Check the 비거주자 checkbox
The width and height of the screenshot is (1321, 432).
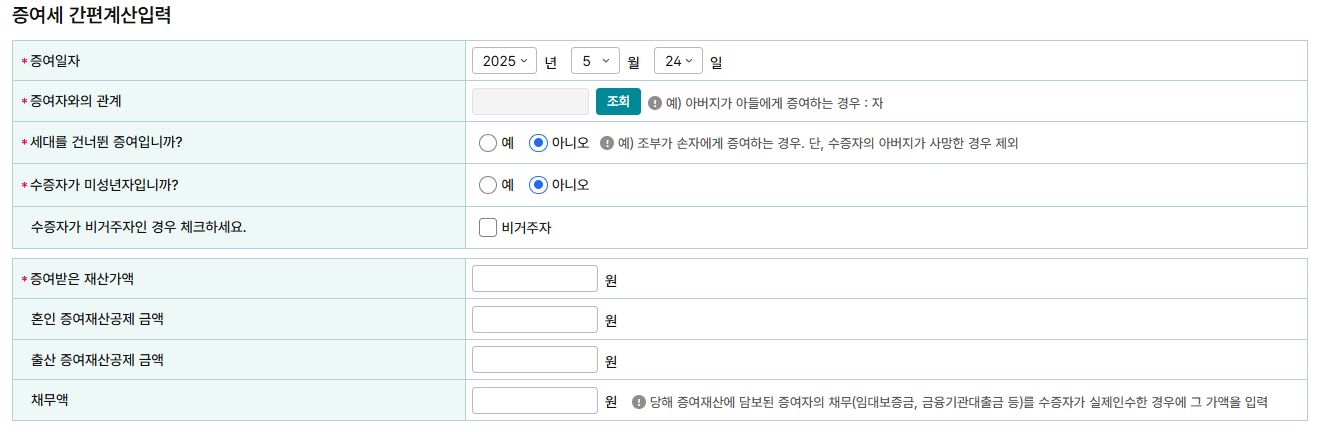(488, 227)
